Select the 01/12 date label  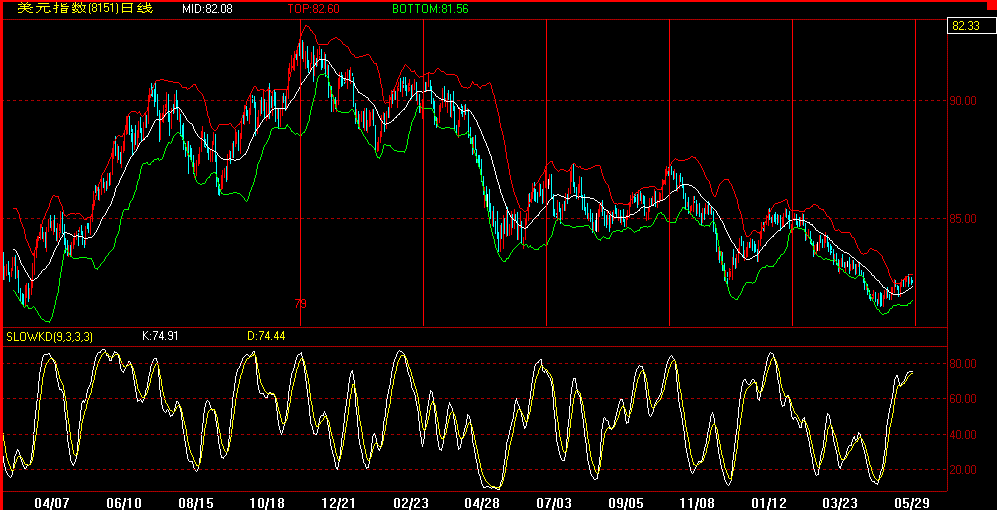(x=770, y=502)
